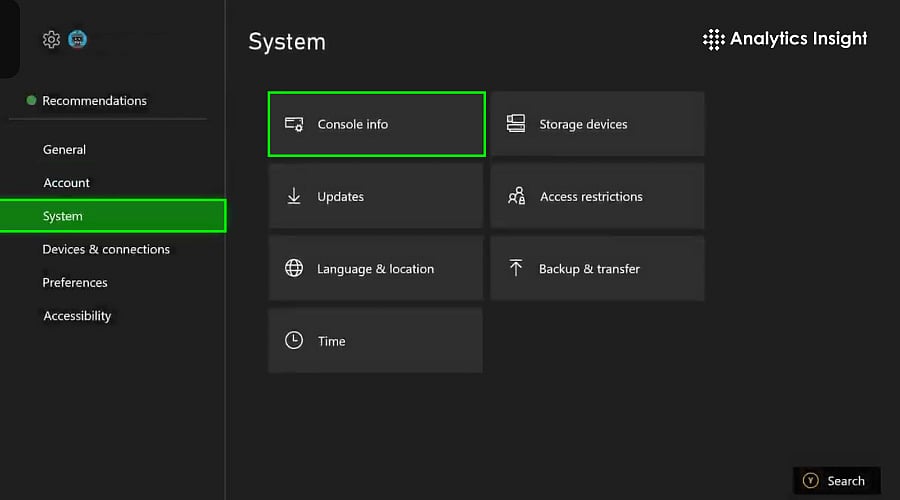Open Recommendations with green dot
The image size is (900, 500).
click(94, 101)
